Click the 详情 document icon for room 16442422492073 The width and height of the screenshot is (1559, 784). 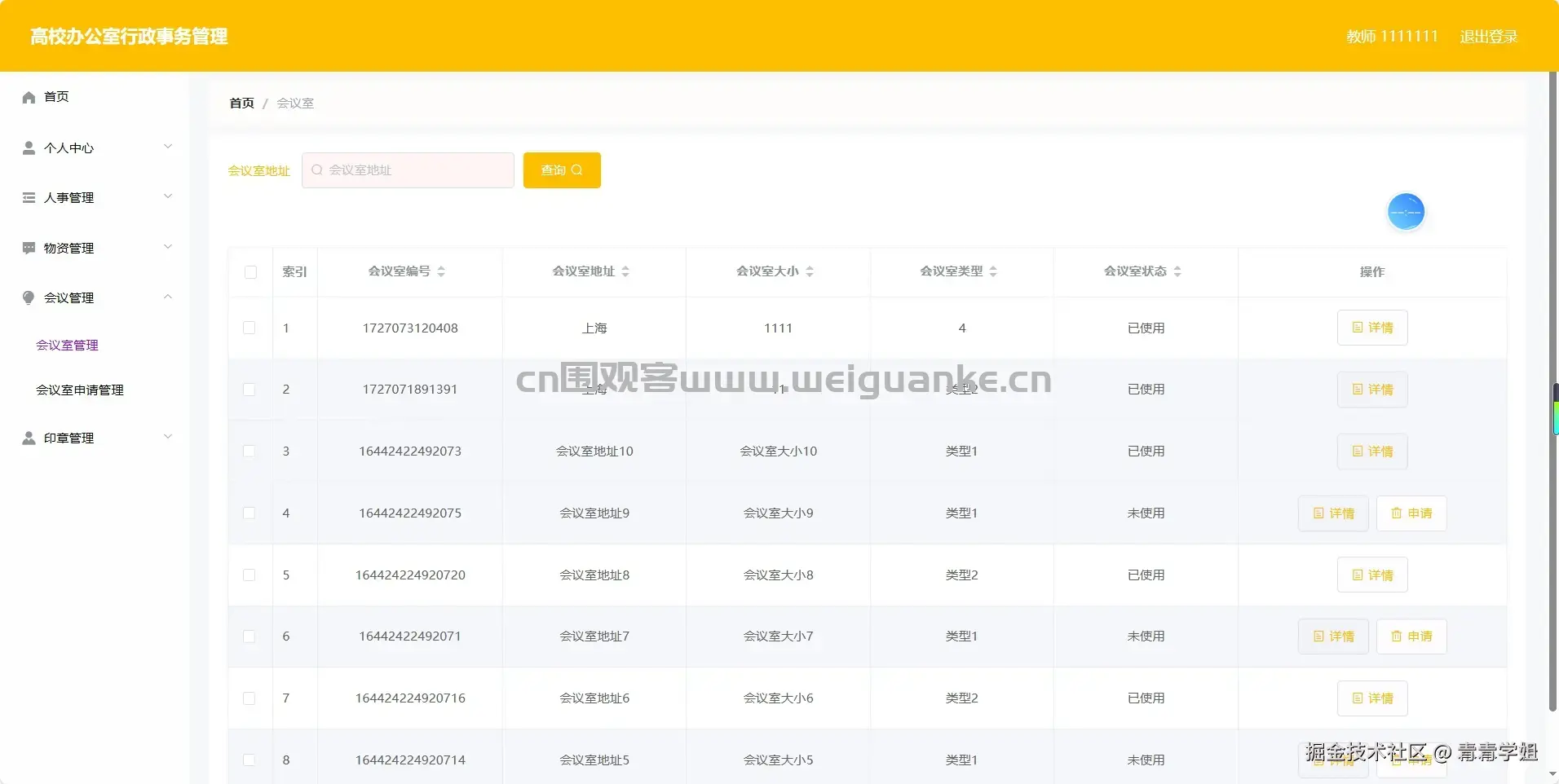click(1358, 451)
